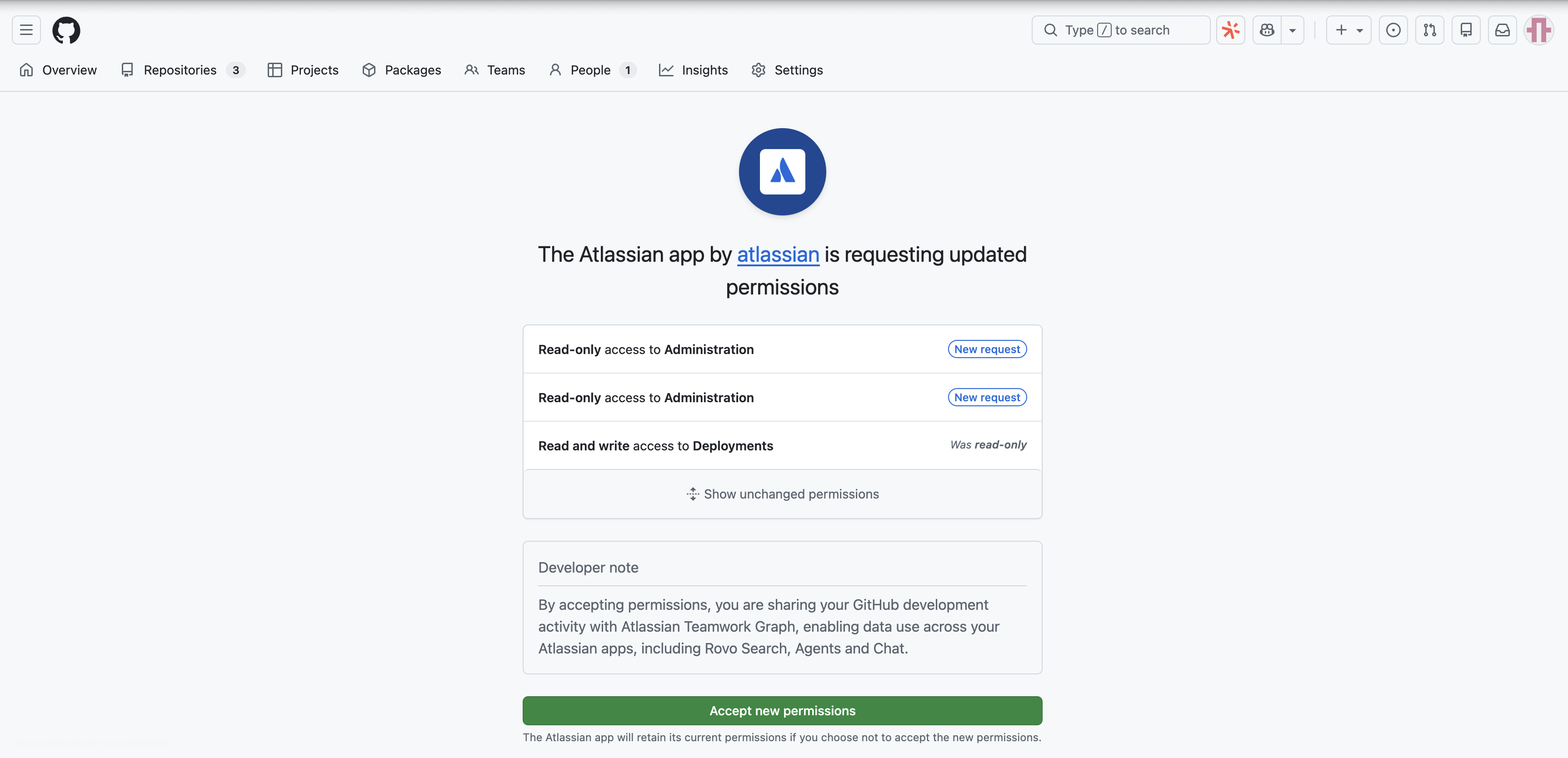Click the unfold icon beside Show unchanged permissions
Image resolution: width=1568 pixels, height=758 pixels.
tap(693, 494)
